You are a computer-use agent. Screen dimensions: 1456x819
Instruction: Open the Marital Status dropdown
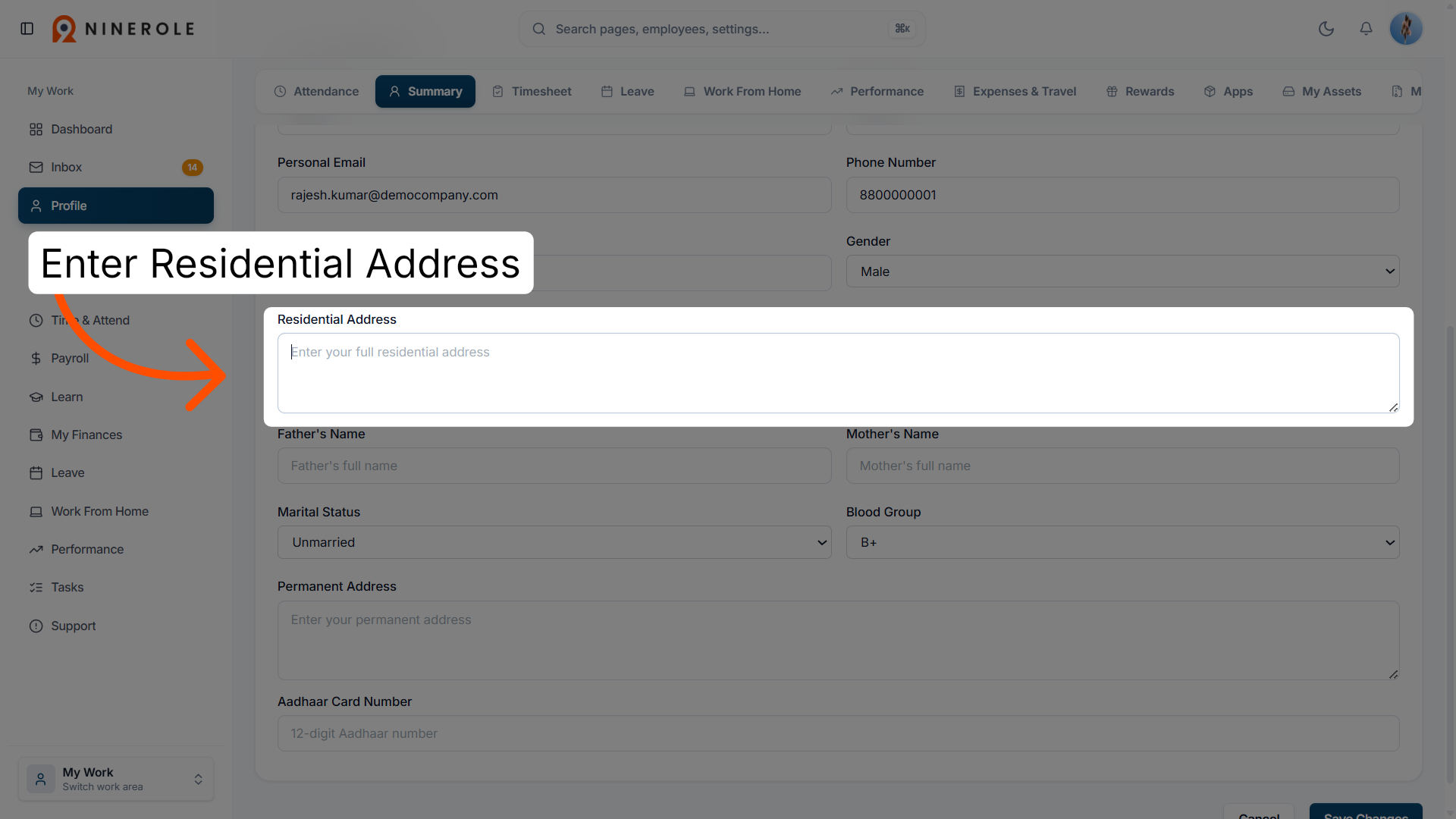(x=554, y=542)
